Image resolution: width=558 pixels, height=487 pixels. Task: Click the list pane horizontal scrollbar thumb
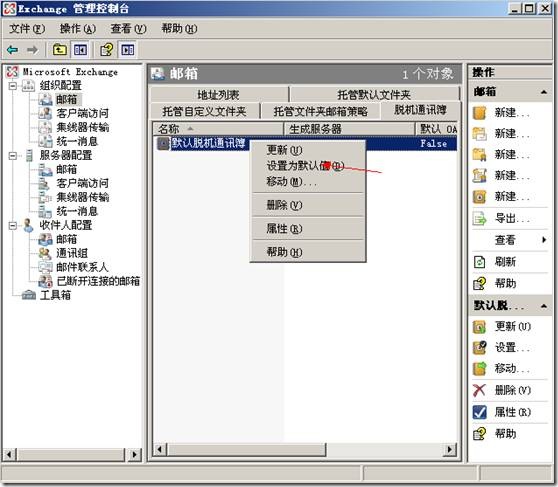(246, 449)
